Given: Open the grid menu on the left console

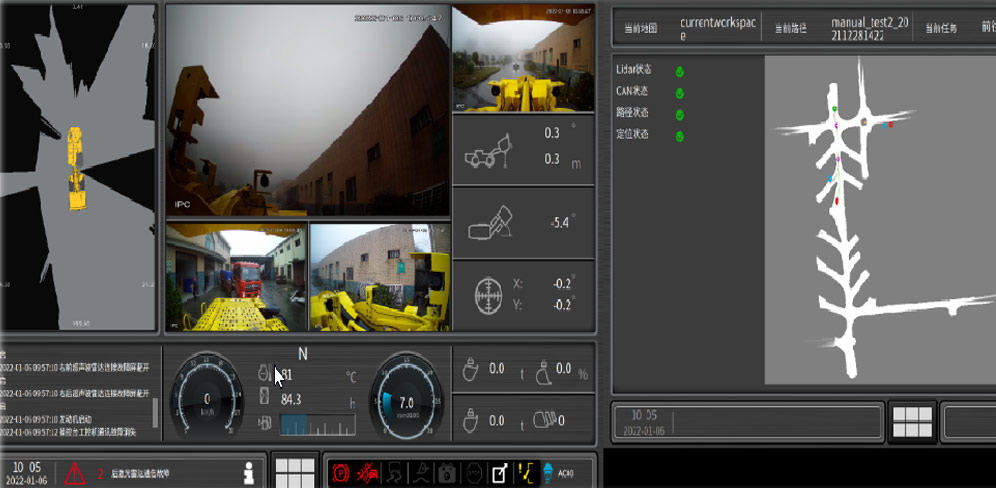Looking at the screenshot, I should (294, 472).
